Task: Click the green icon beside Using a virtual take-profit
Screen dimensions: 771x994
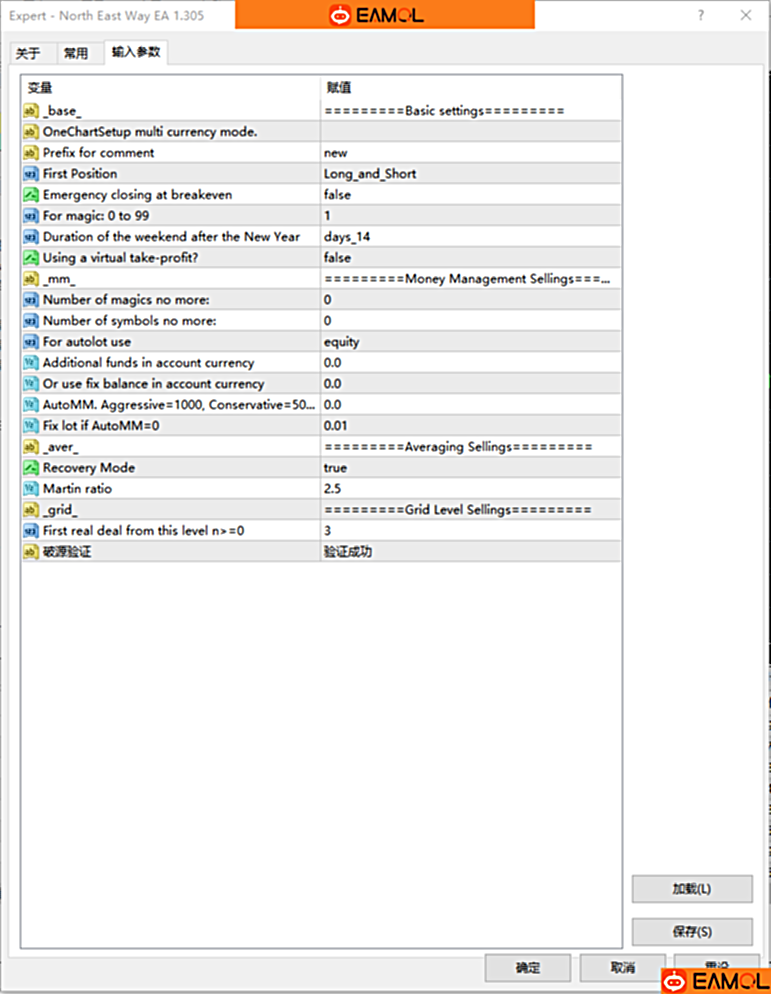Action: tap(31, 257)
